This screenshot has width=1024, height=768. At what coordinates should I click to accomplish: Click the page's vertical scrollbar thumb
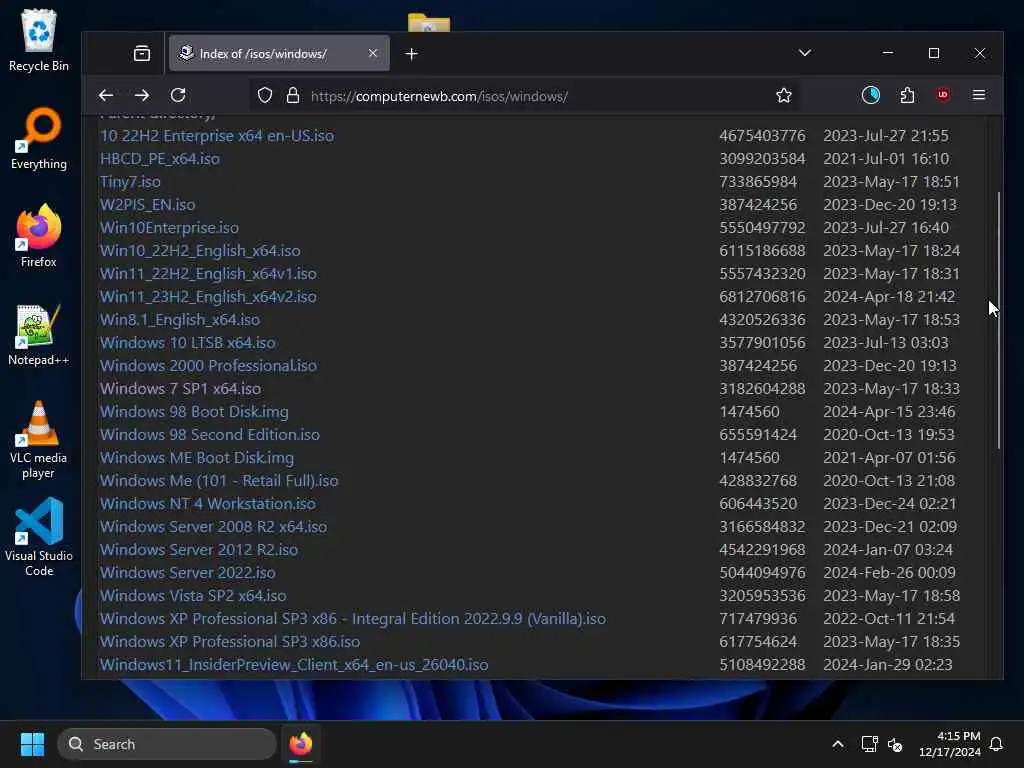coord(999,320)
